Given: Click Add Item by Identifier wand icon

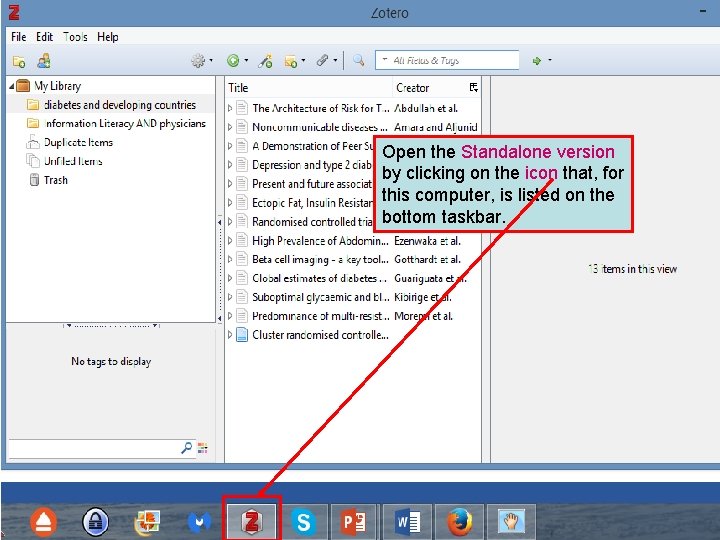Looking at the screenshot, I should 265,61.
